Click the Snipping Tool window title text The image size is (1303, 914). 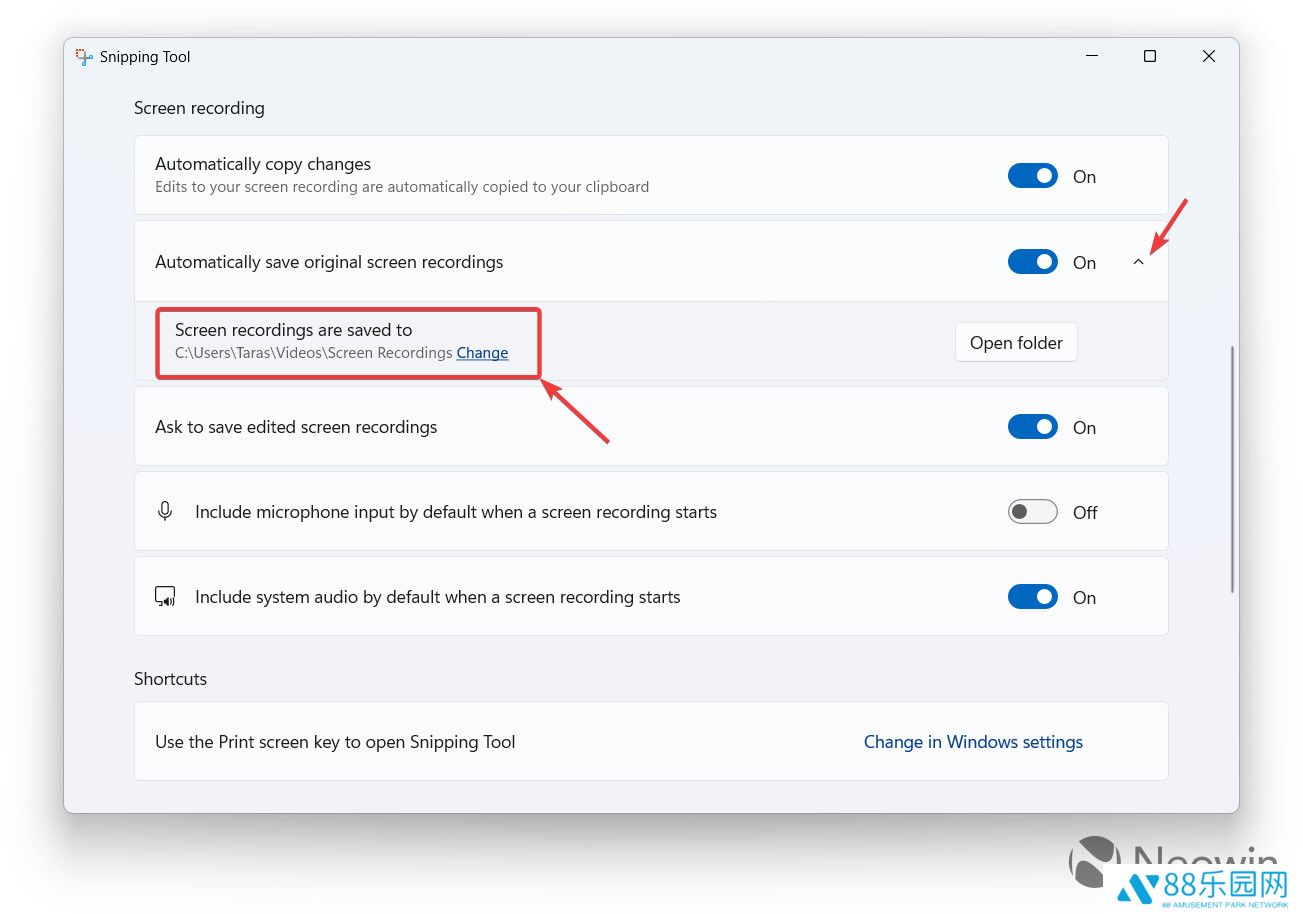coord(145,57)
